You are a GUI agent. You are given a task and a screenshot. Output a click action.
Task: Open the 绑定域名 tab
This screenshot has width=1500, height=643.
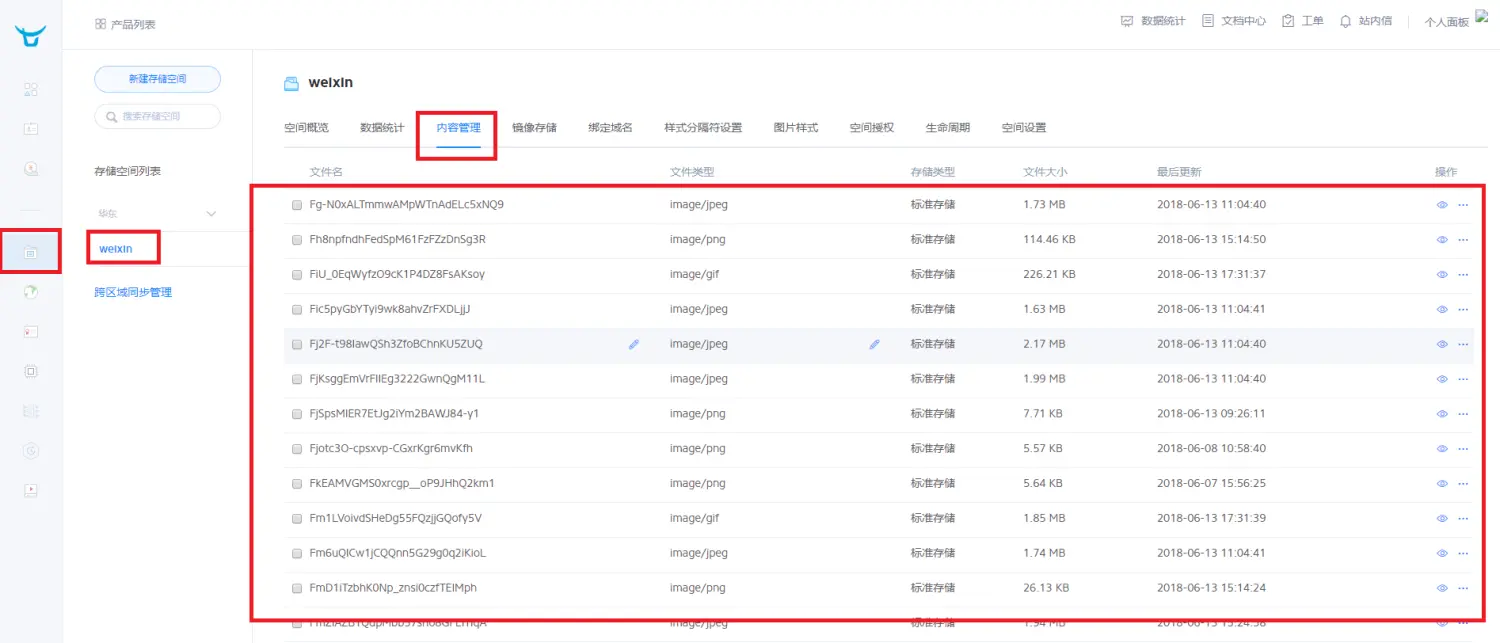(x=610, y=128)
